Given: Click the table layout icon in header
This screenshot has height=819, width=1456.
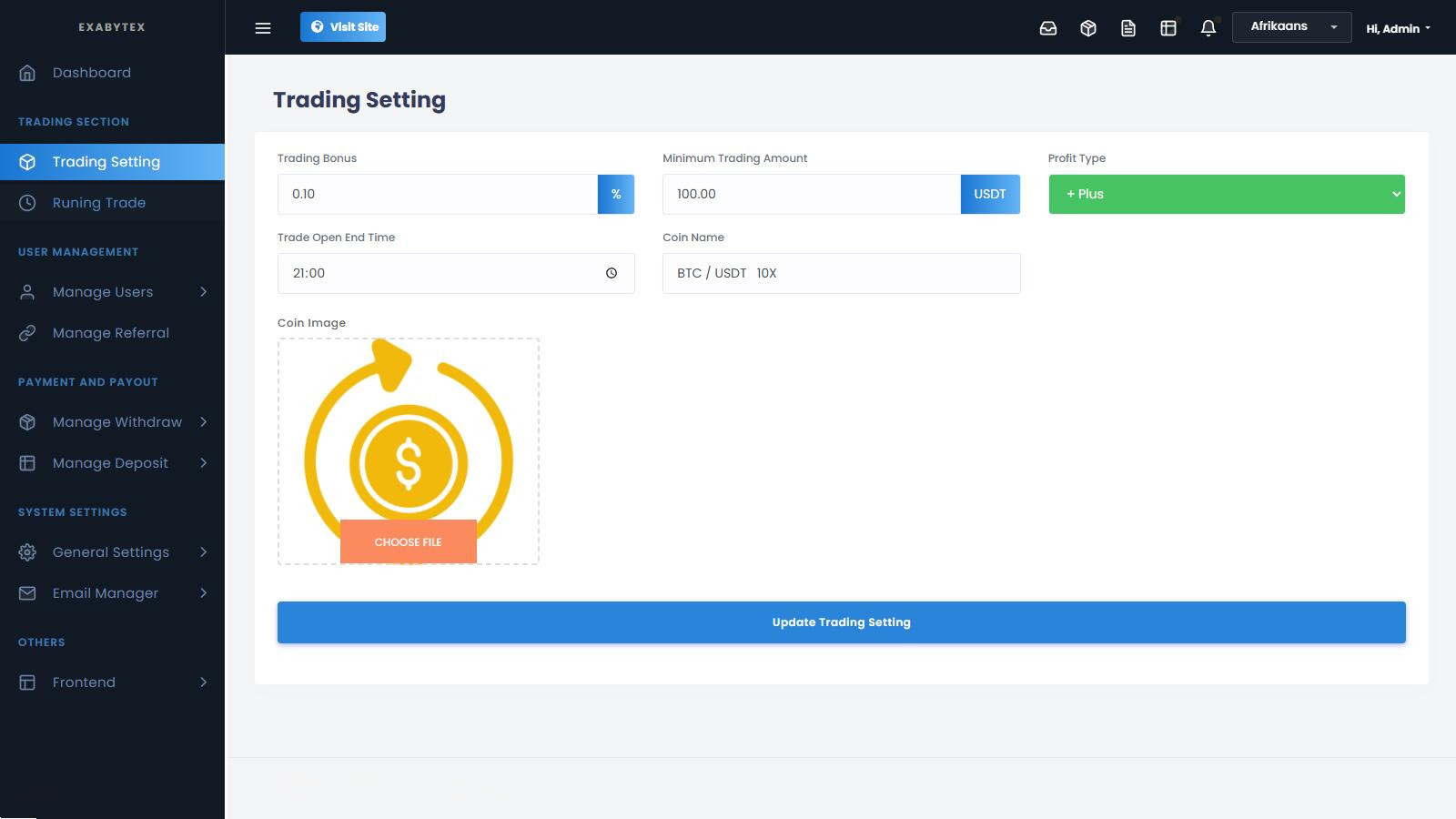Looking at the screenshot, I should (1168, 28).
